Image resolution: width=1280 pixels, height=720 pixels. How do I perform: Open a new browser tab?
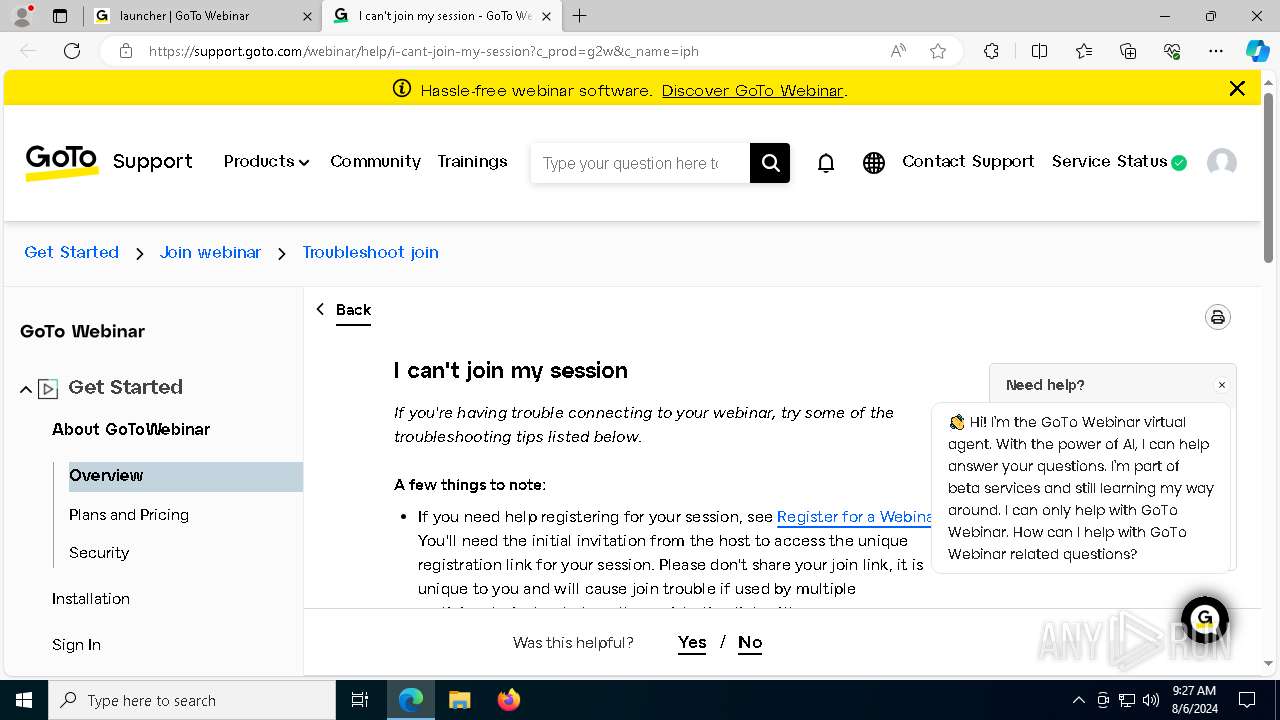click(x=580, y=16)
